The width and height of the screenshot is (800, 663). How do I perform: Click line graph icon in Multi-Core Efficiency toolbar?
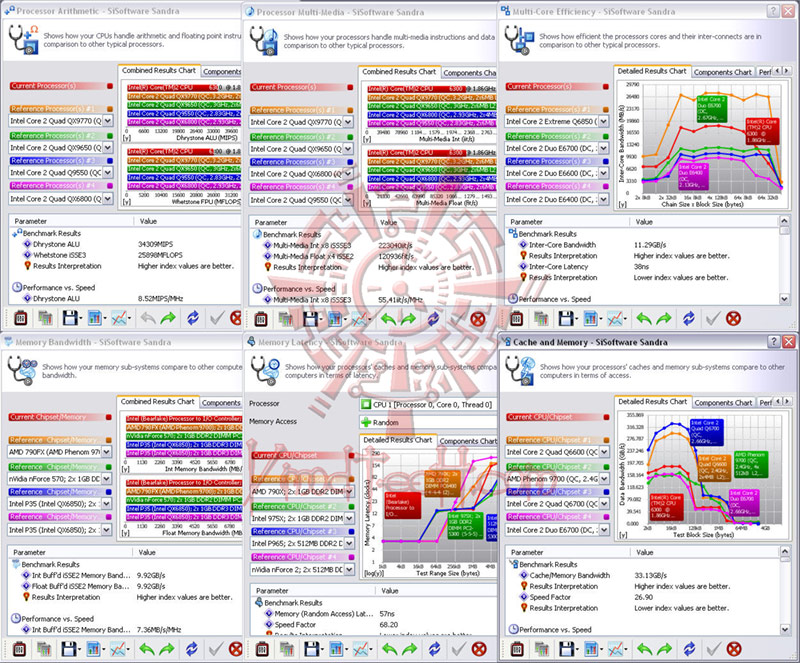[615, 319]
